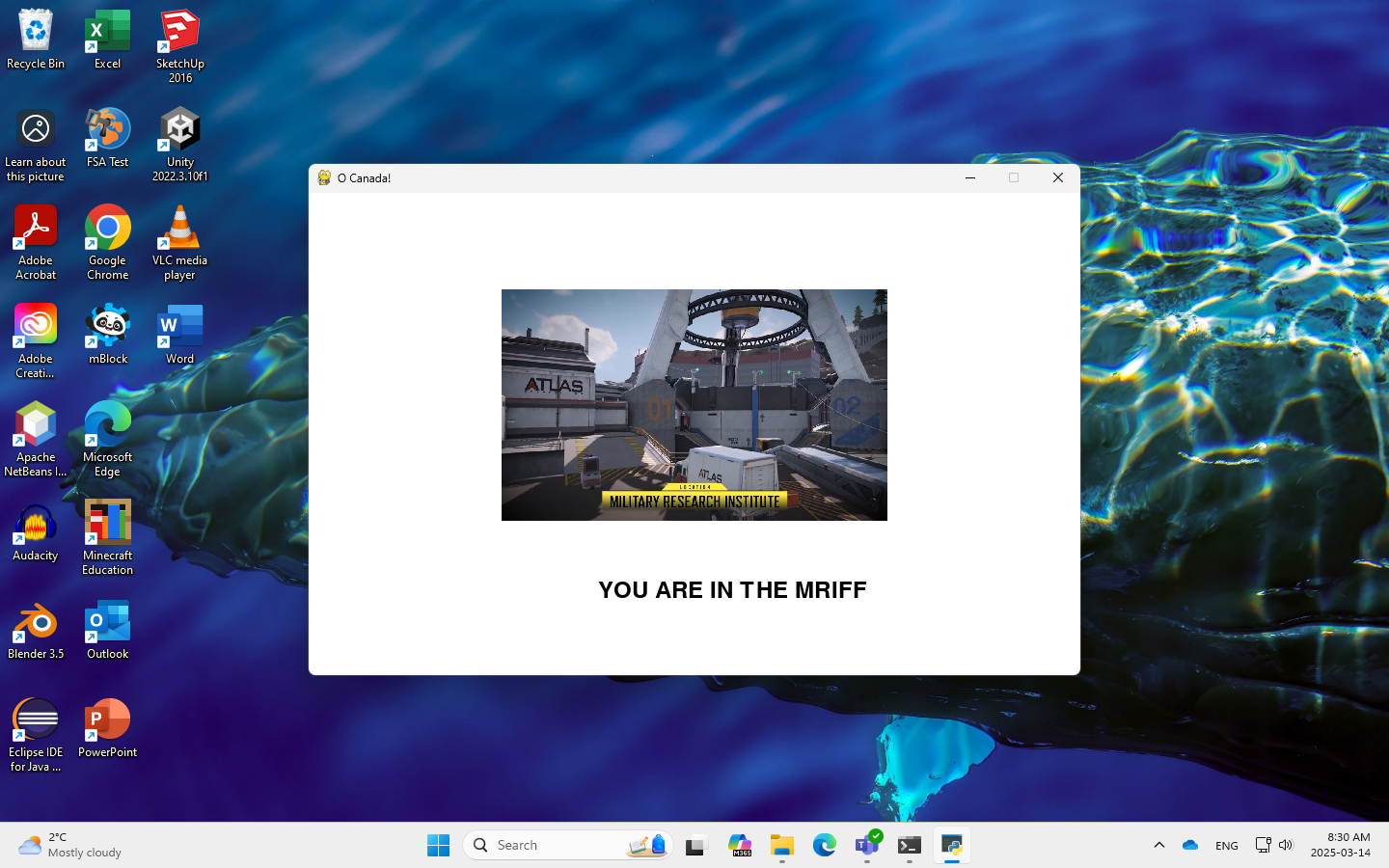The height and width of the screenshot is (868, 1389).
Task: Launch Unity 2022.3.10f1 shortcut
Action: pos(179,145)
